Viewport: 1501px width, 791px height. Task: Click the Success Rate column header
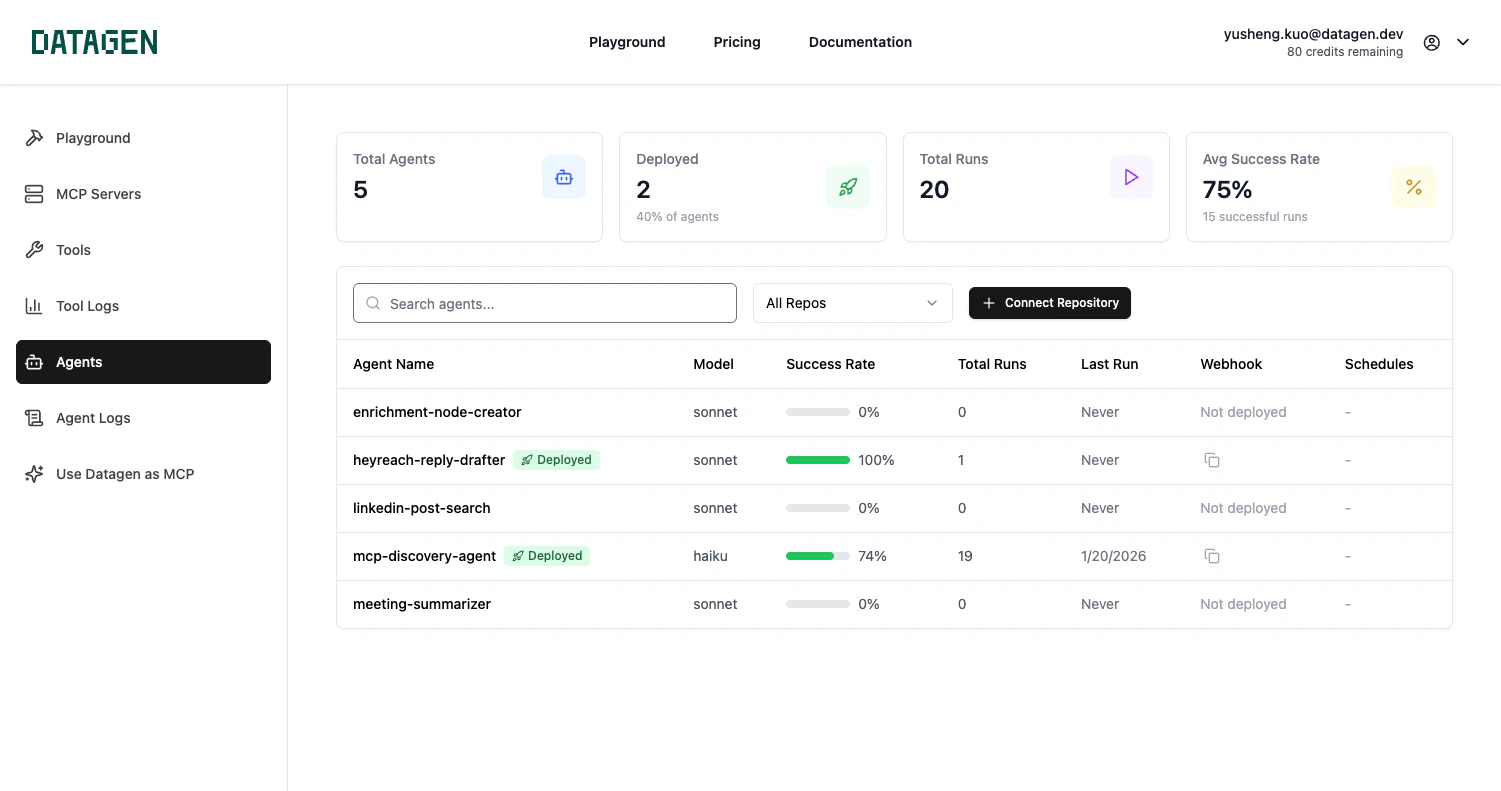click(x=831, y=364)
